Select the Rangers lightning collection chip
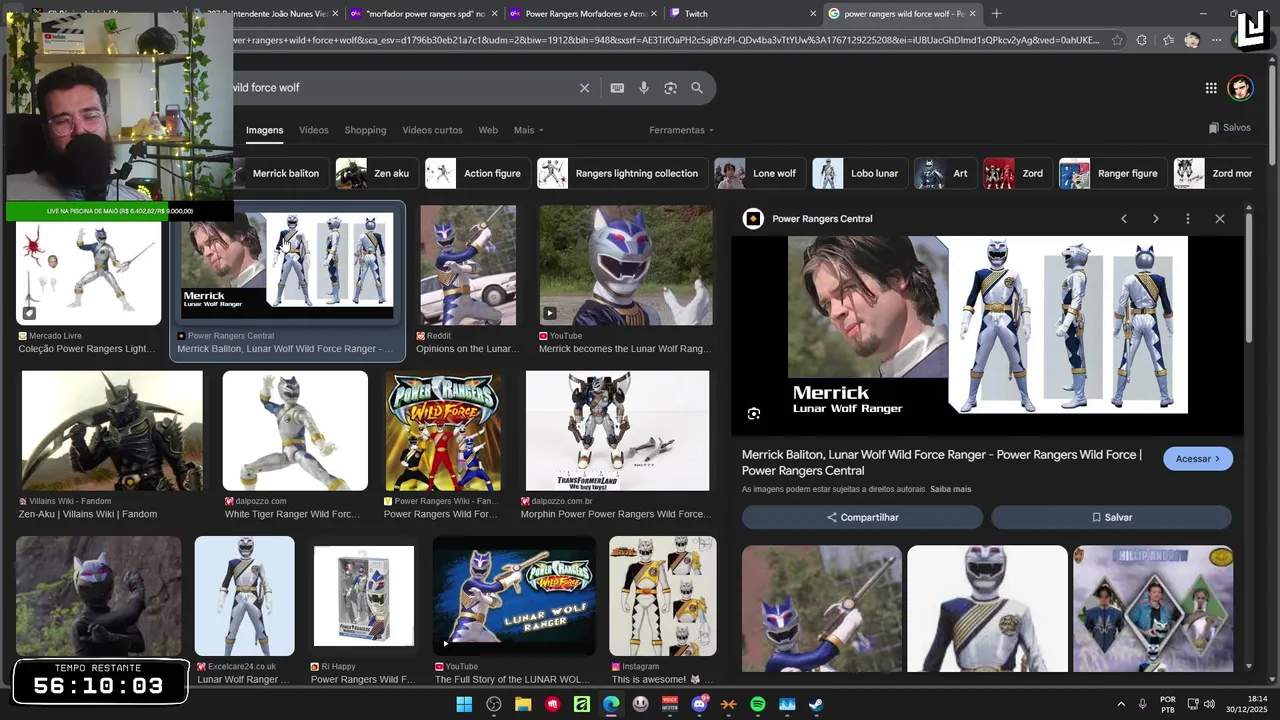This screenshot has height=720, width=1280. [x=621, y=173]
